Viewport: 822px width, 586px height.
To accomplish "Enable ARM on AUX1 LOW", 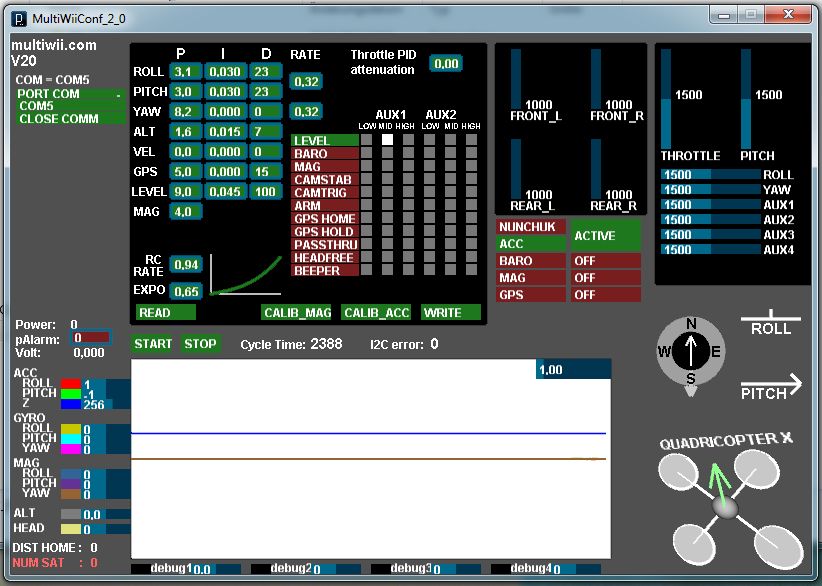I will coord(366,205).
